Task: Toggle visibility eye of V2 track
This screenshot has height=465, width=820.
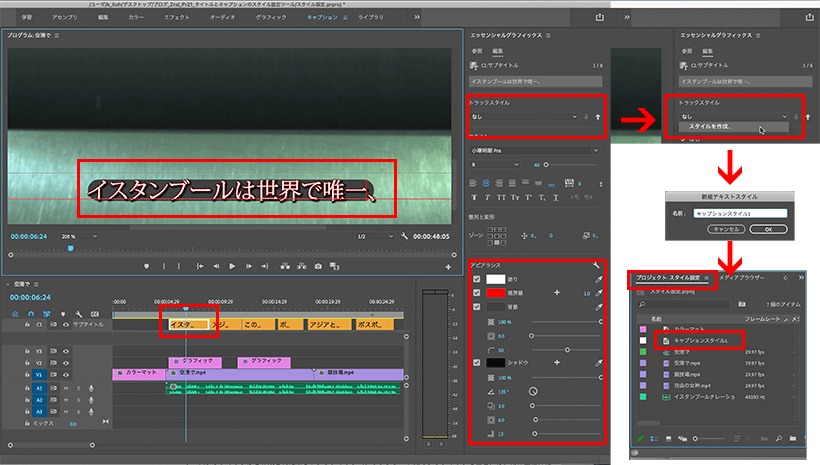Action: pyautogui.click(x=66, y=362)
